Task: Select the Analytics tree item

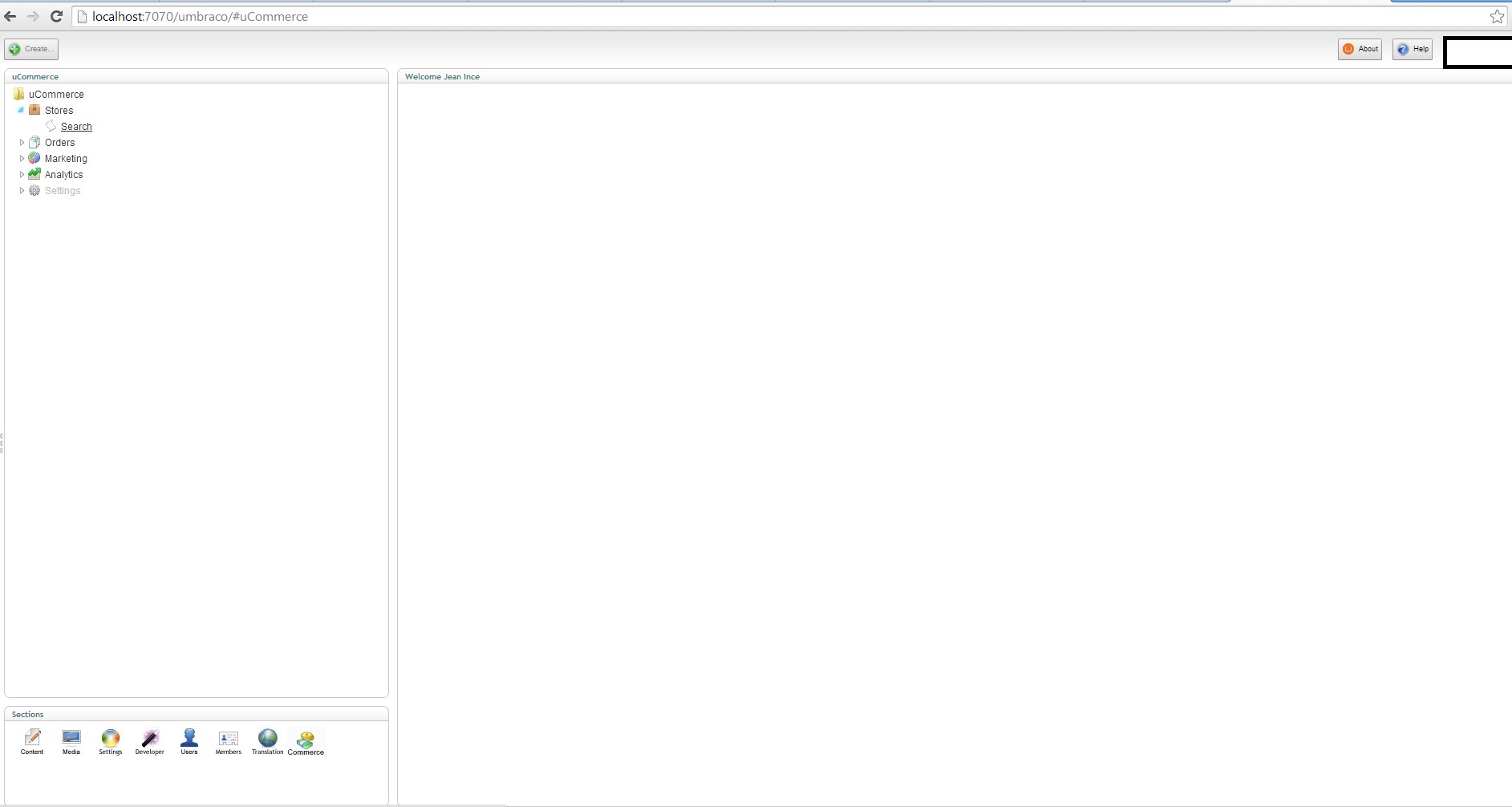Action: point(63,175)
